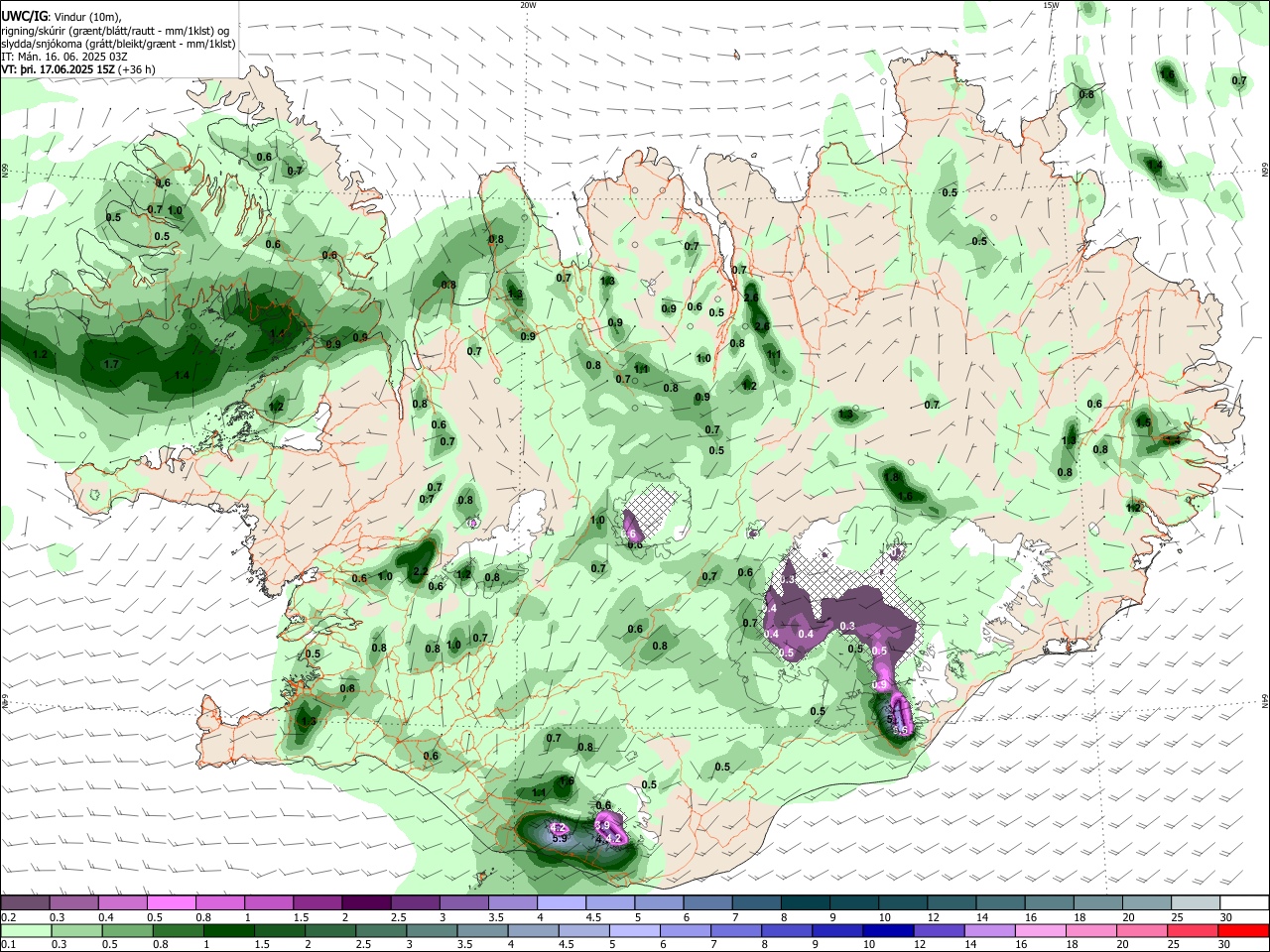Select the palest green 0.1 rain legend swatch
The width and height of the screenshot is (1270, 952).
tap(25, 930)
